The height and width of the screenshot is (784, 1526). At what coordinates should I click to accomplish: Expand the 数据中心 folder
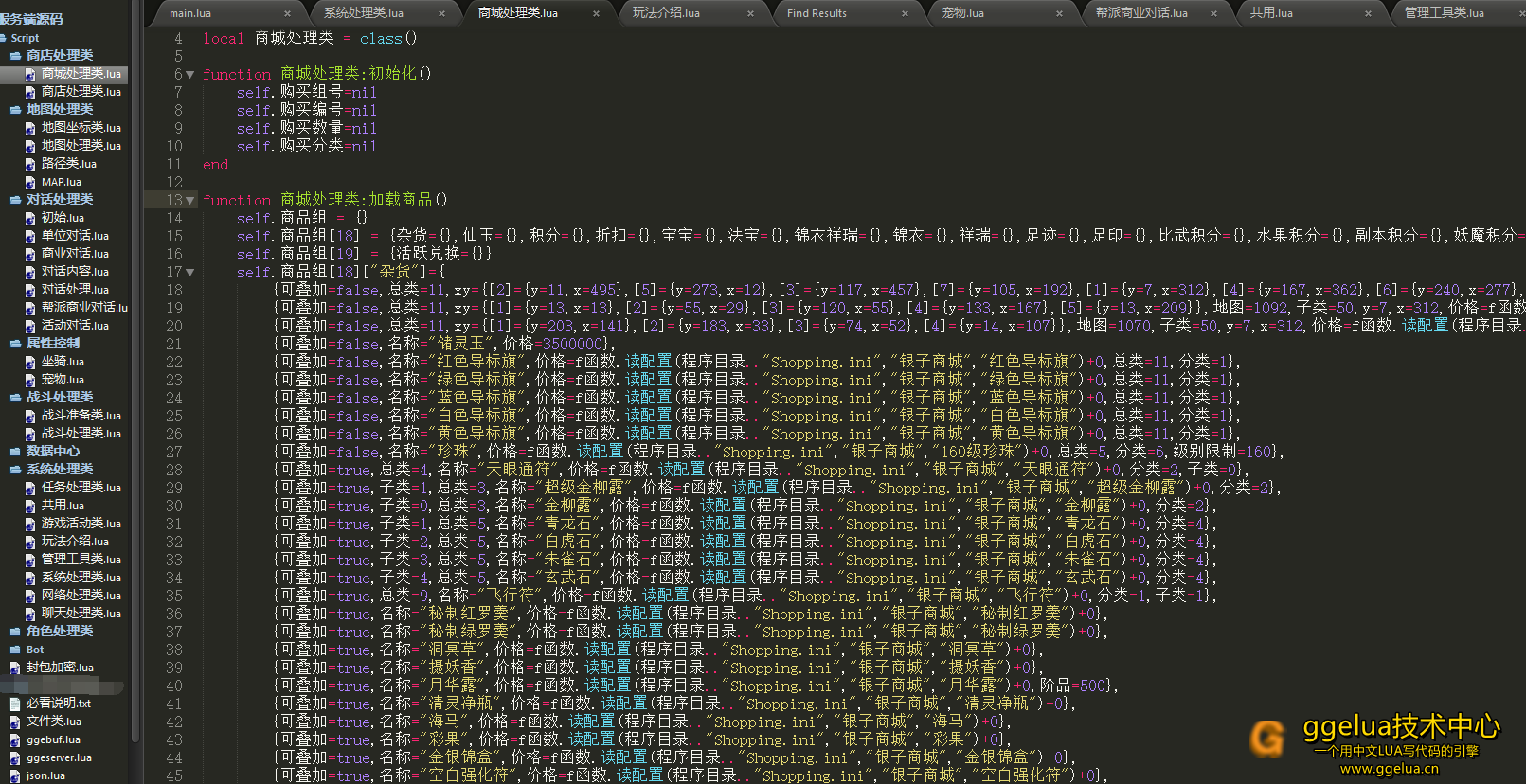tap(16, 452)
